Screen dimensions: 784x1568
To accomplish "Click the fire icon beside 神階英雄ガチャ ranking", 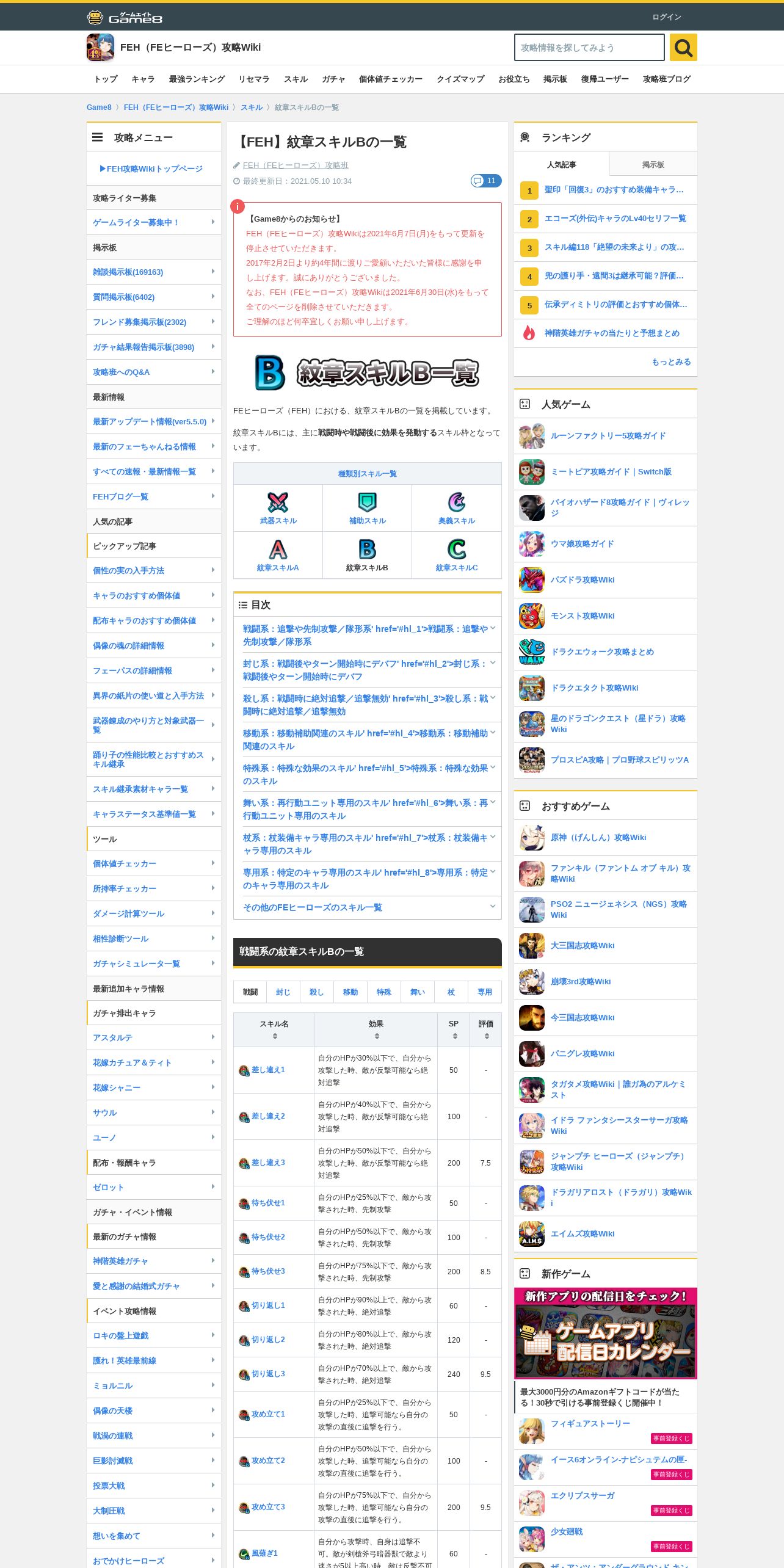I will (529, 333).
